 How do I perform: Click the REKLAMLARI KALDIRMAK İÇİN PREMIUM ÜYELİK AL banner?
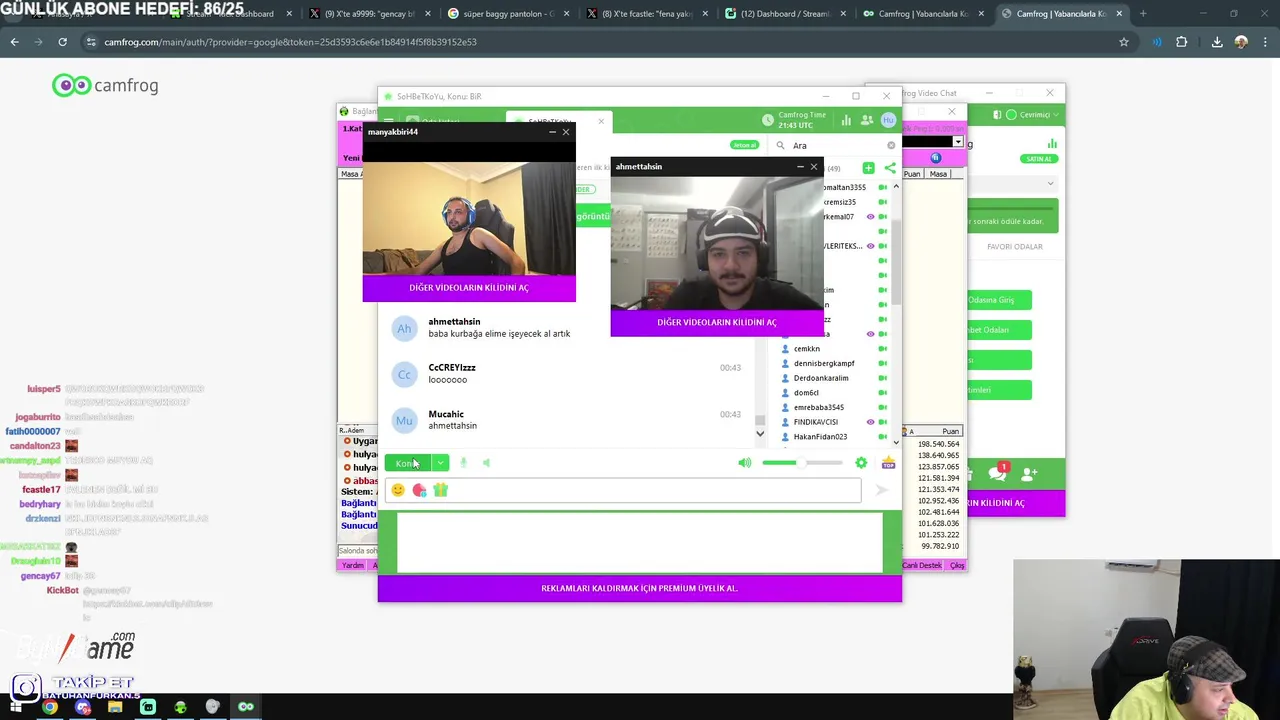639,588
